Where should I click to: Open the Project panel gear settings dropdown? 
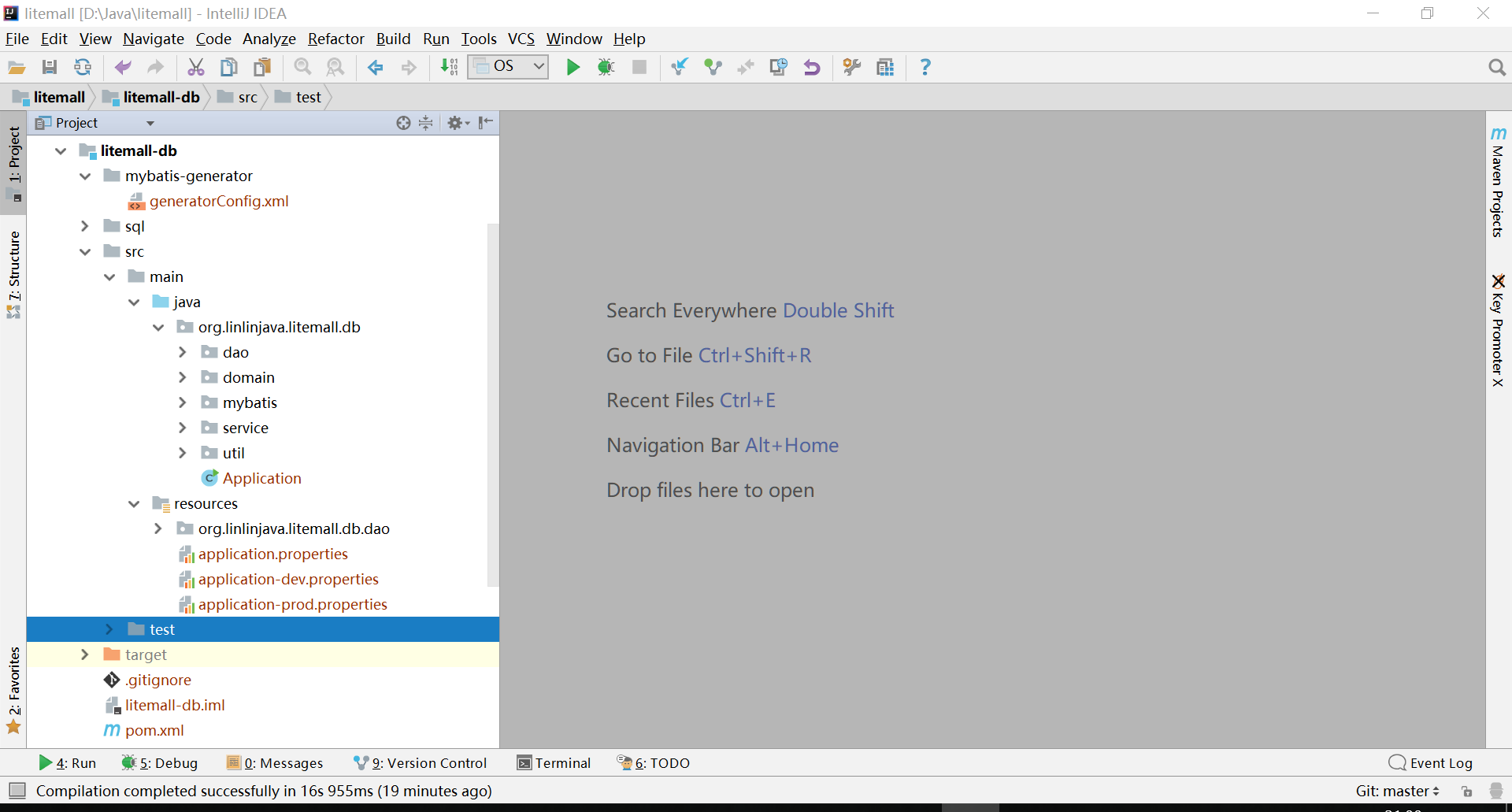[x=458, y=123]
